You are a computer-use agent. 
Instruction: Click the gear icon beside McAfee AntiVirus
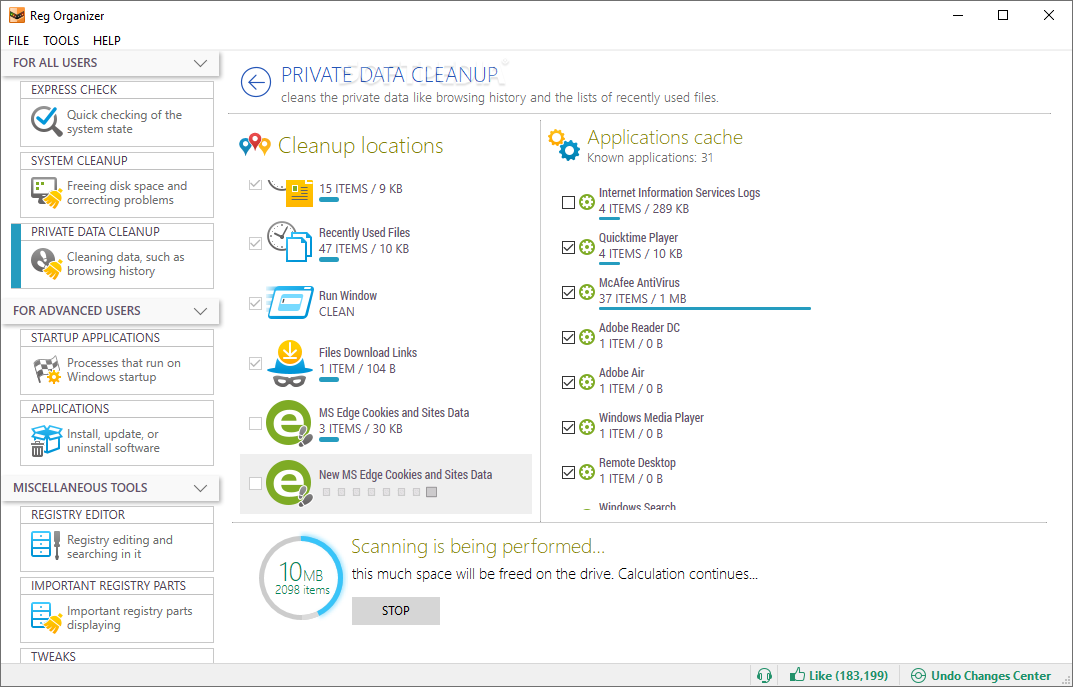(x=586, y=292)
